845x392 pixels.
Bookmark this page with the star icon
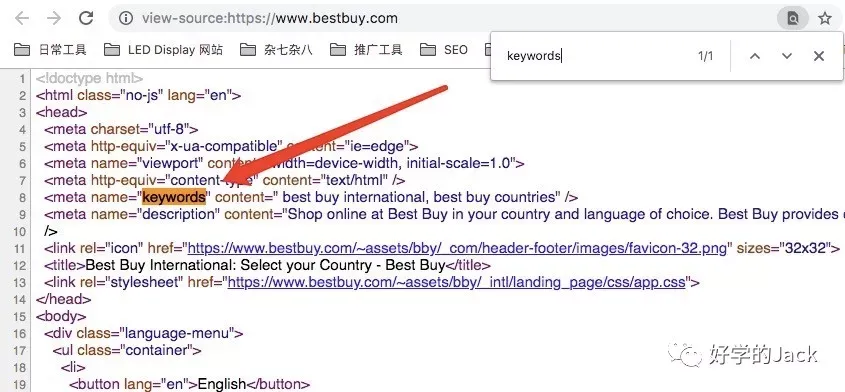tap(825, 18)
